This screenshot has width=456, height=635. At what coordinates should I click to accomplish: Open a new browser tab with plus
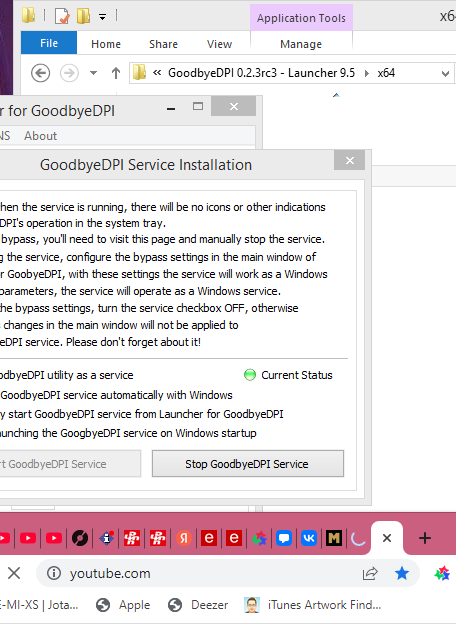pos(424,538)
